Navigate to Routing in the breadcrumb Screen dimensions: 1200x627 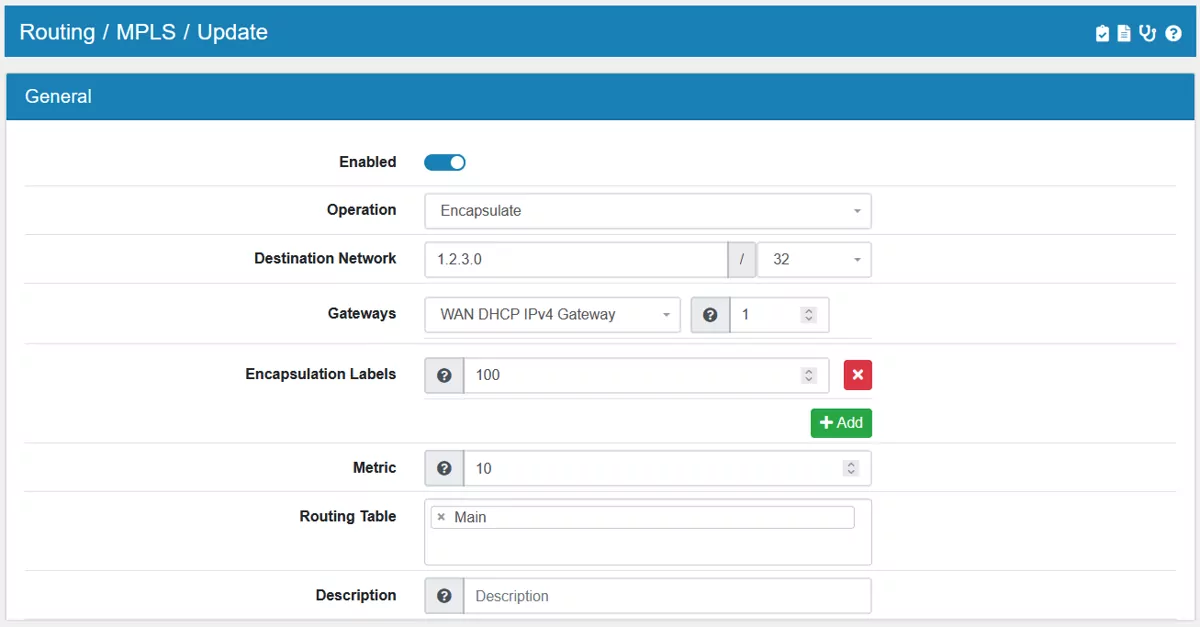(x=57, y=31)
